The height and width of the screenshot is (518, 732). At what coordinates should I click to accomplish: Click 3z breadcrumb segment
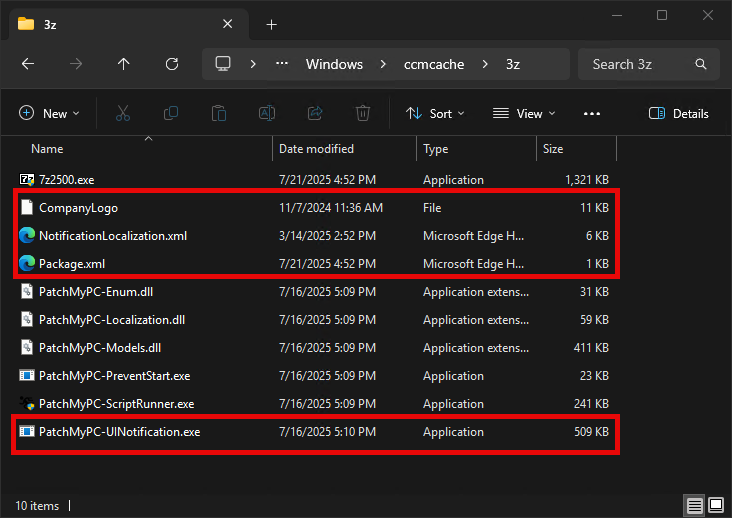point(513,64)
